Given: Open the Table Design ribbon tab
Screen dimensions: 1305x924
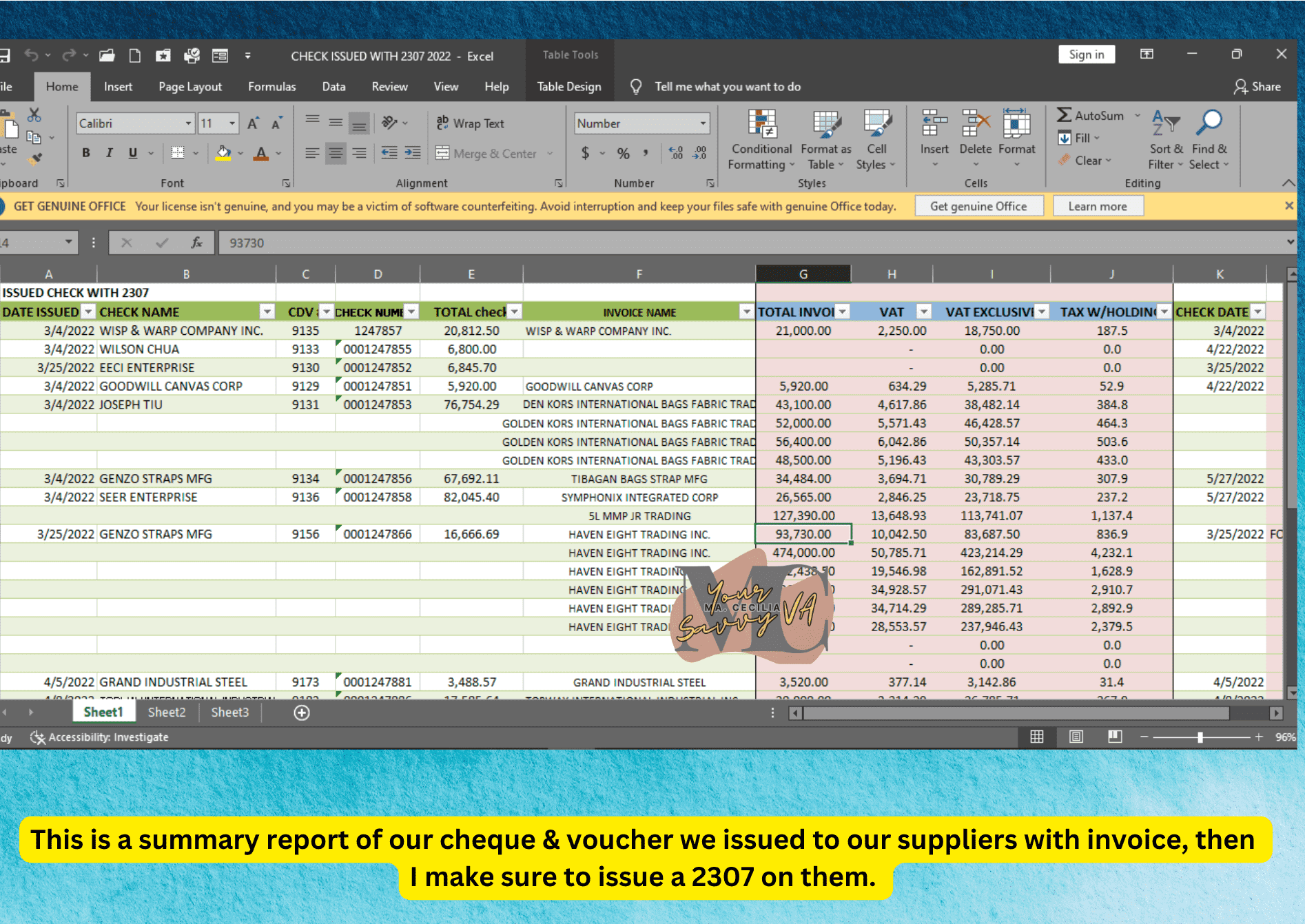Looking at the screenshot, I should point(569,87).
